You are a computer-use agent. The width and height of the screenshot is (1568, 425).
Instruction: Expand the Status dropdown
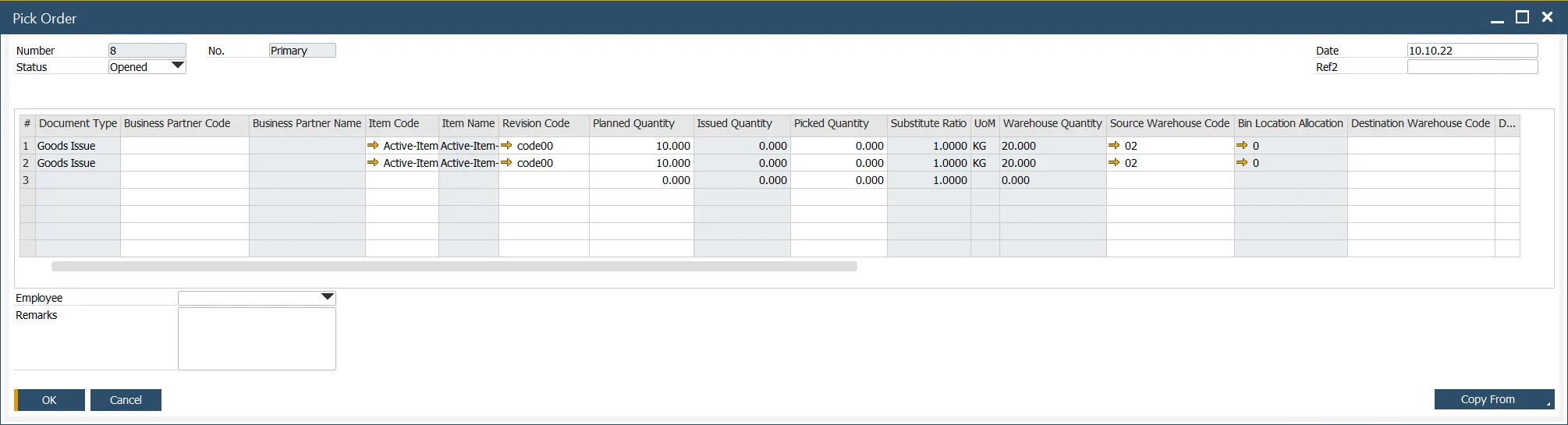click(x=178, y=66)
